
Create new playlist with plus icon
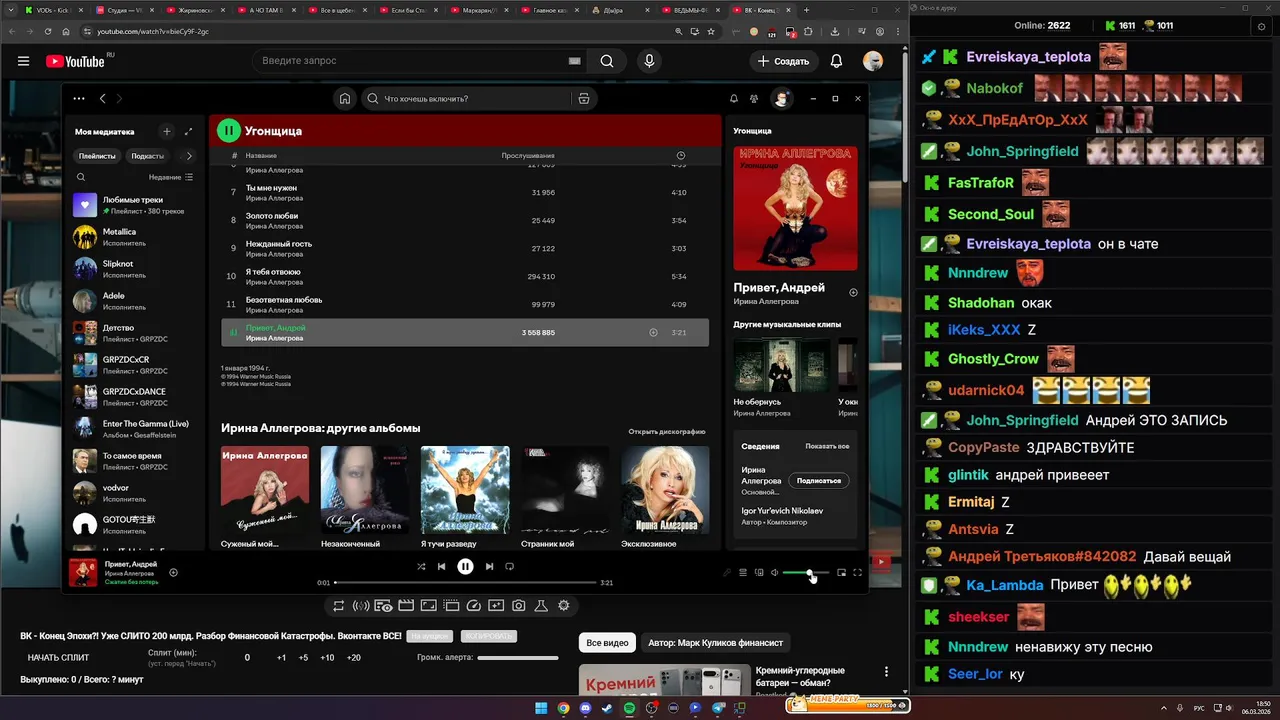[167, 131]
